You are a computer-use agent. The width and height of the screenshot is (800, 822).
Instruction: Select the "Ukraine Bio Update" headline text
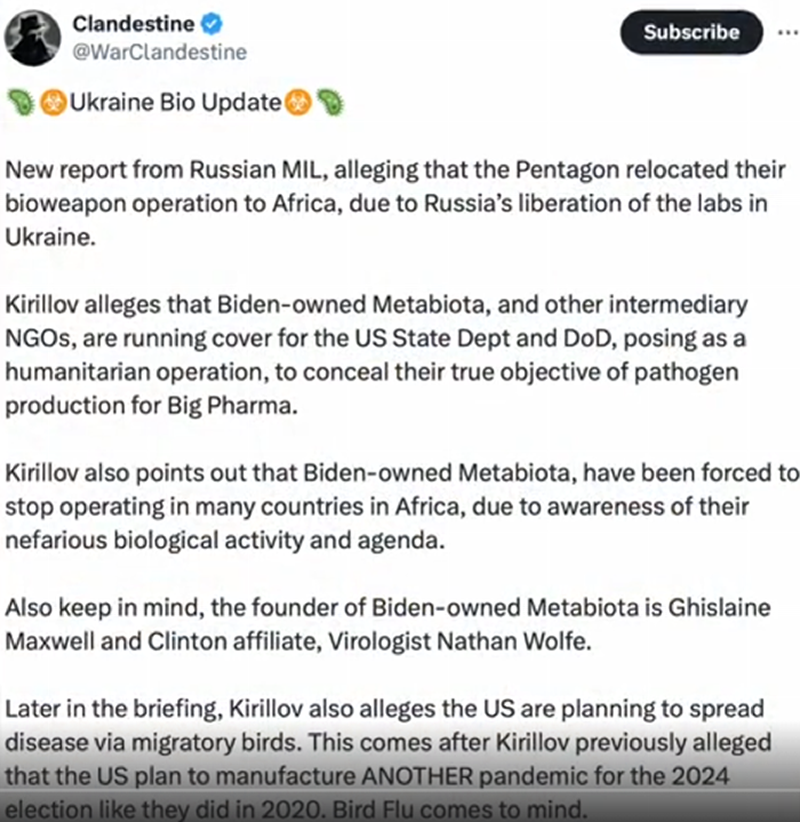tap(176, 102)
